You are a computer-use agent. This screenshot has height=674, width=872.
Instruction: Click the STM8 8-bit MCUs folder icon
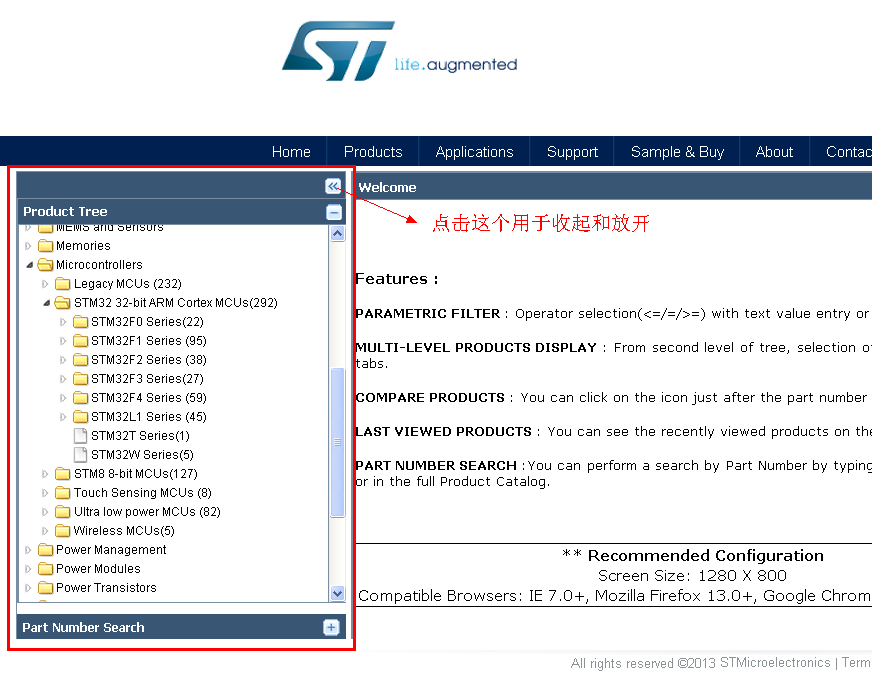(x=63, y=474)
